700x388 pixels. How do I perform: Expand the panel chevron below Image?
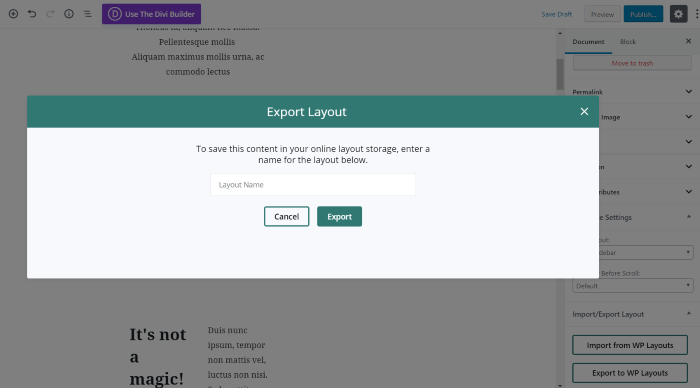pos(689,142)
